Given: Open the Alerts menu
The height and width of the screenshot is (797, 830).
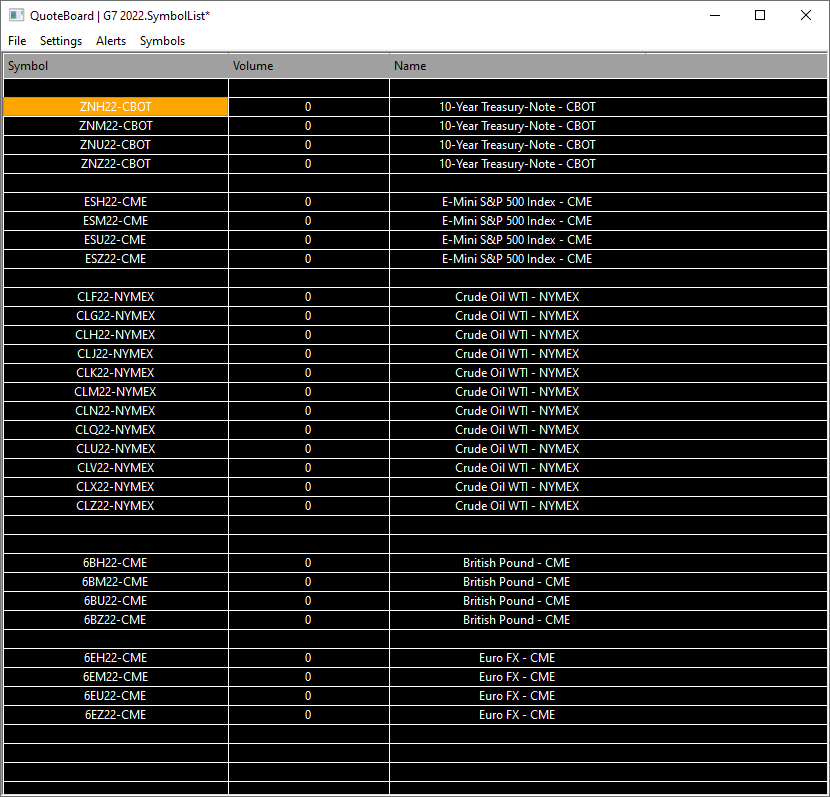Looking at the screenshot, I should (111, 41).
